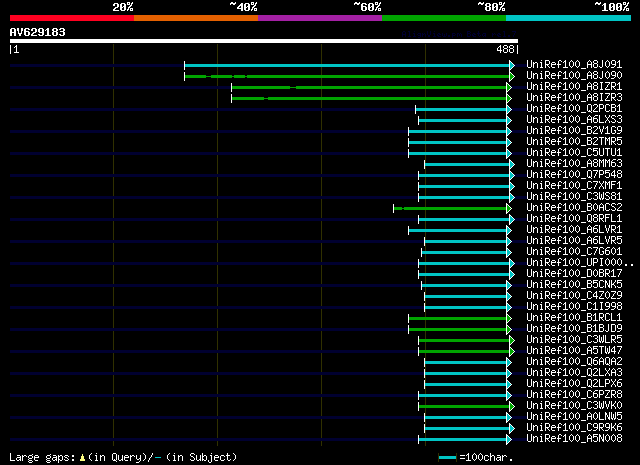Screen dimensions: 640x465
Task: Select the UniRef100_B2TMR5 hit name
Action: 574,141
